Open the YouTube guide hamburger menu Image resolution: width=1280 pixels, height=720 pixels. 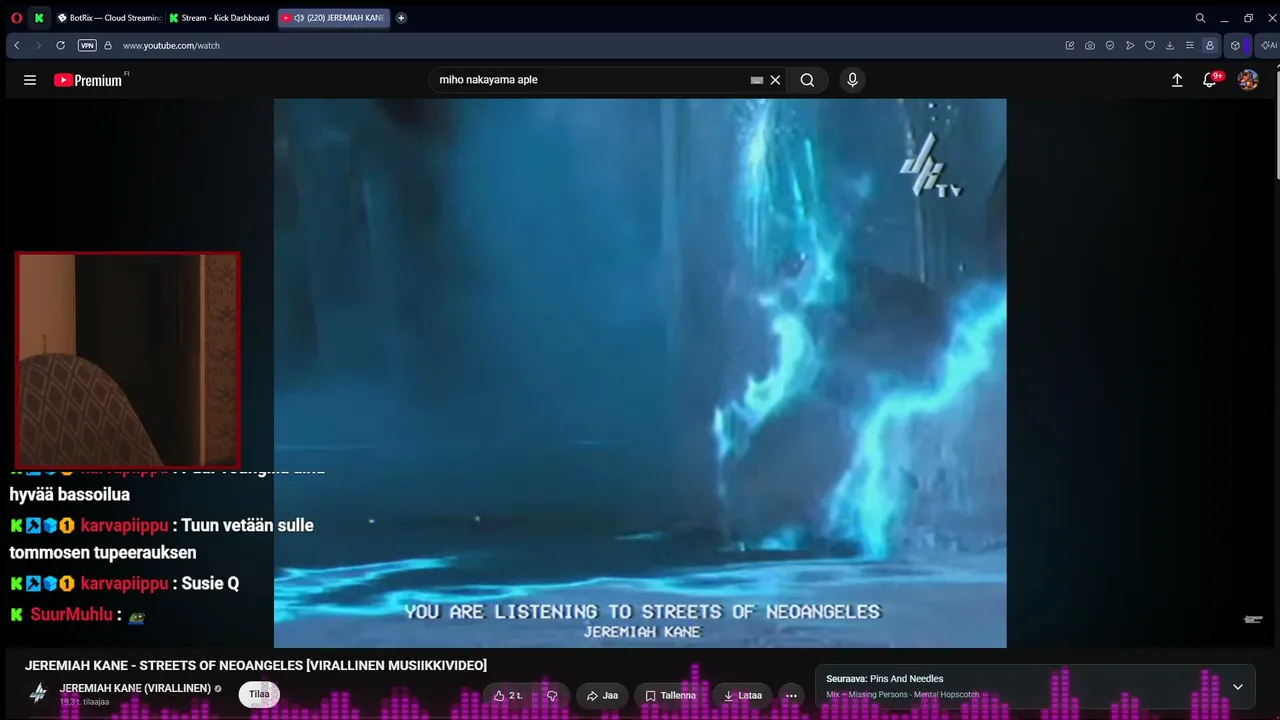click(30, 80)
